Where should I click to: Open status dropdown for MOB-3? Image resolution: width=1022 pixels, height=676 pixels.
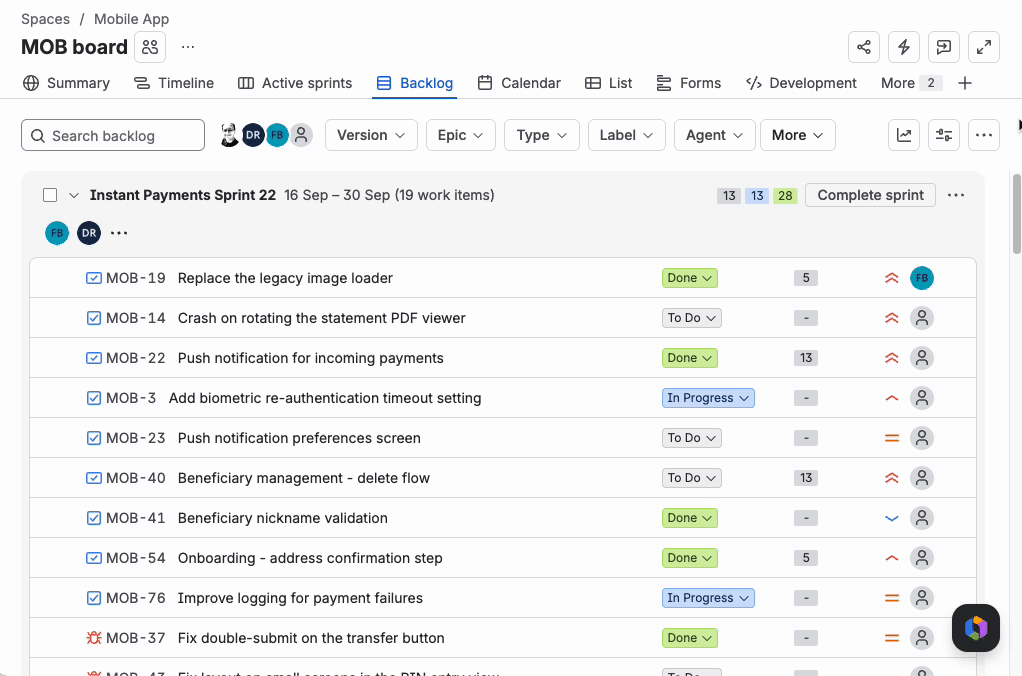[x=708, y=398]
